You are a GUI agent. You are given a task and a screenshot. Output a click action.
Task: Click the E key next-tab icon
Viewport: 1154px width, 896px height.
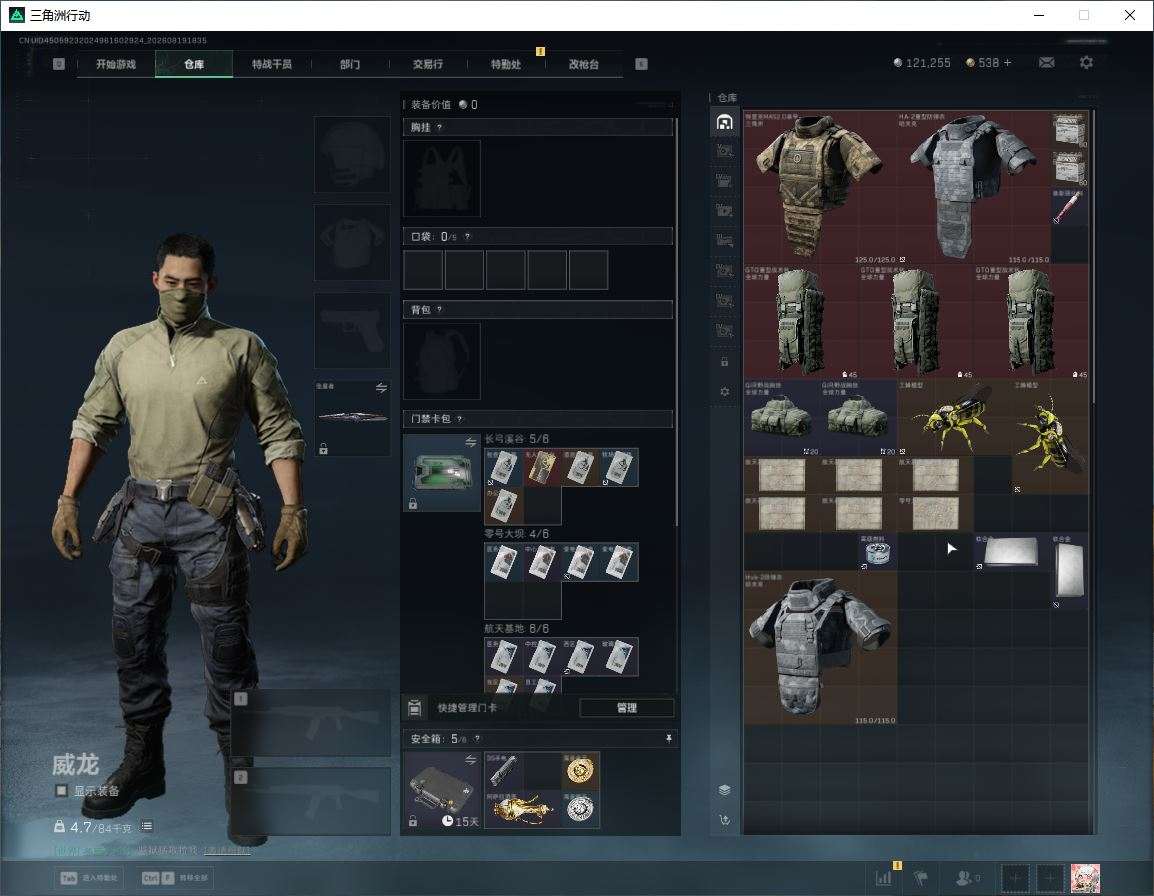point(641,64)
